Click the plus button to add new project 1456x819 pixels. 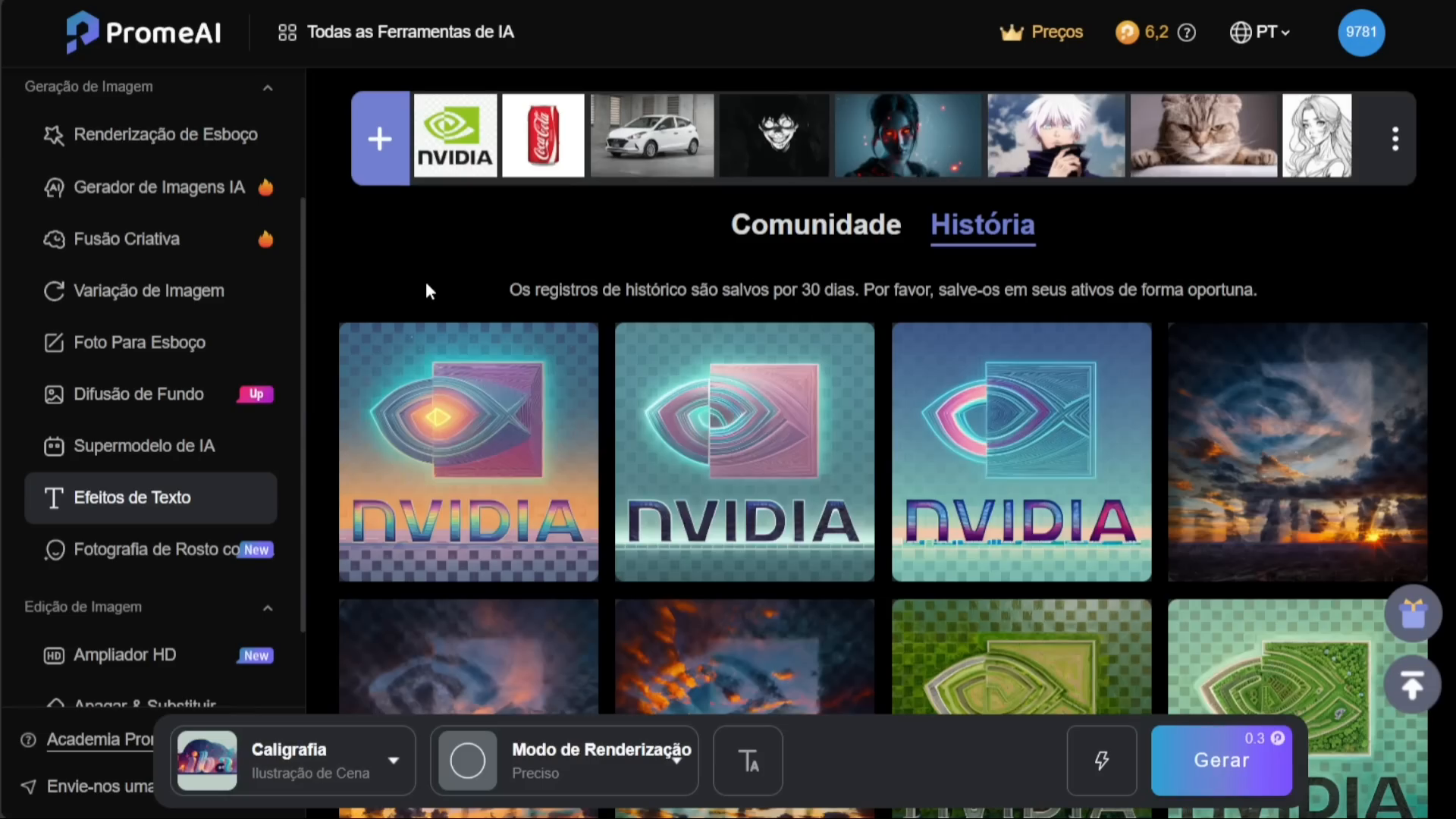coord(380,139)
